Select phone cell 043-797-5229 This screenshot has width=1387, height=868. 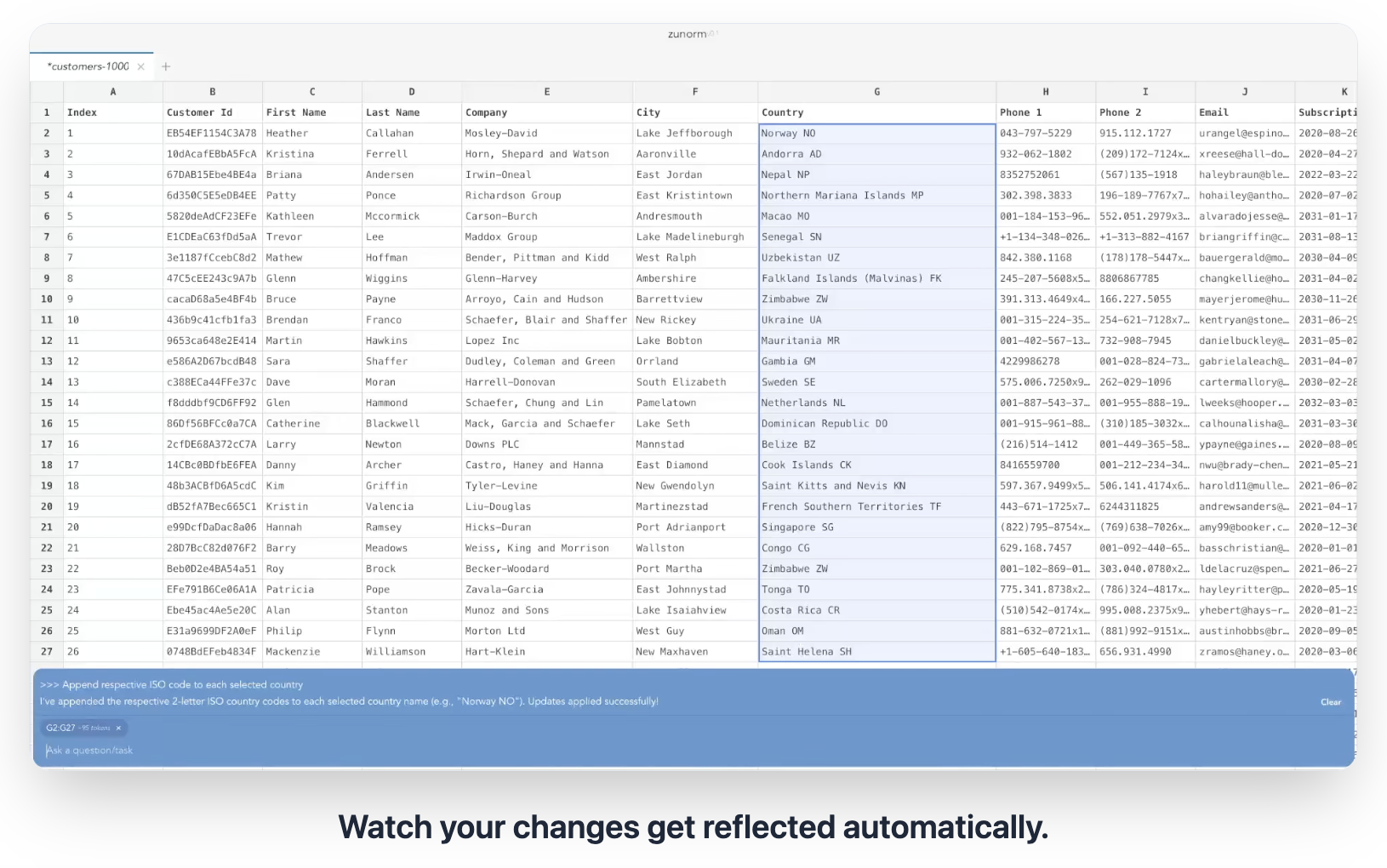click(1046, 134)
